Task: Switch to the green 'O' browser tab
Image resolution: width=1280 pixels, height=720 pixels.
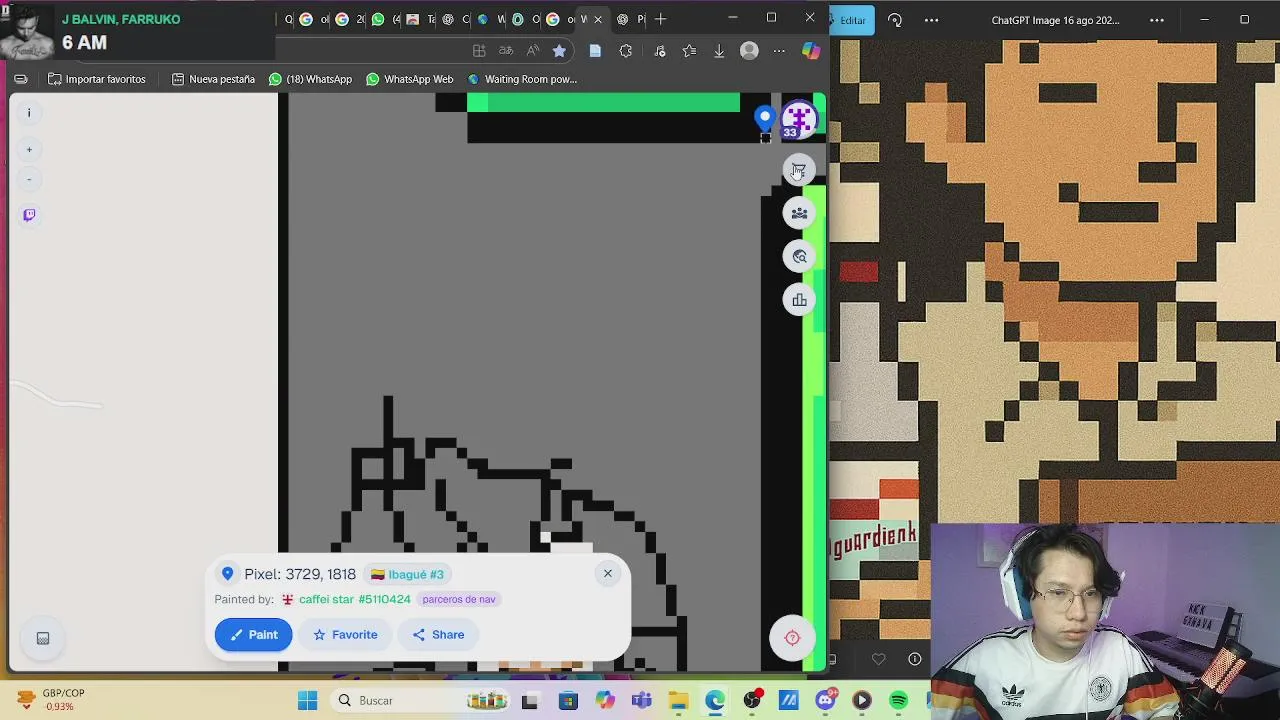Action: (x=524, y=19)
